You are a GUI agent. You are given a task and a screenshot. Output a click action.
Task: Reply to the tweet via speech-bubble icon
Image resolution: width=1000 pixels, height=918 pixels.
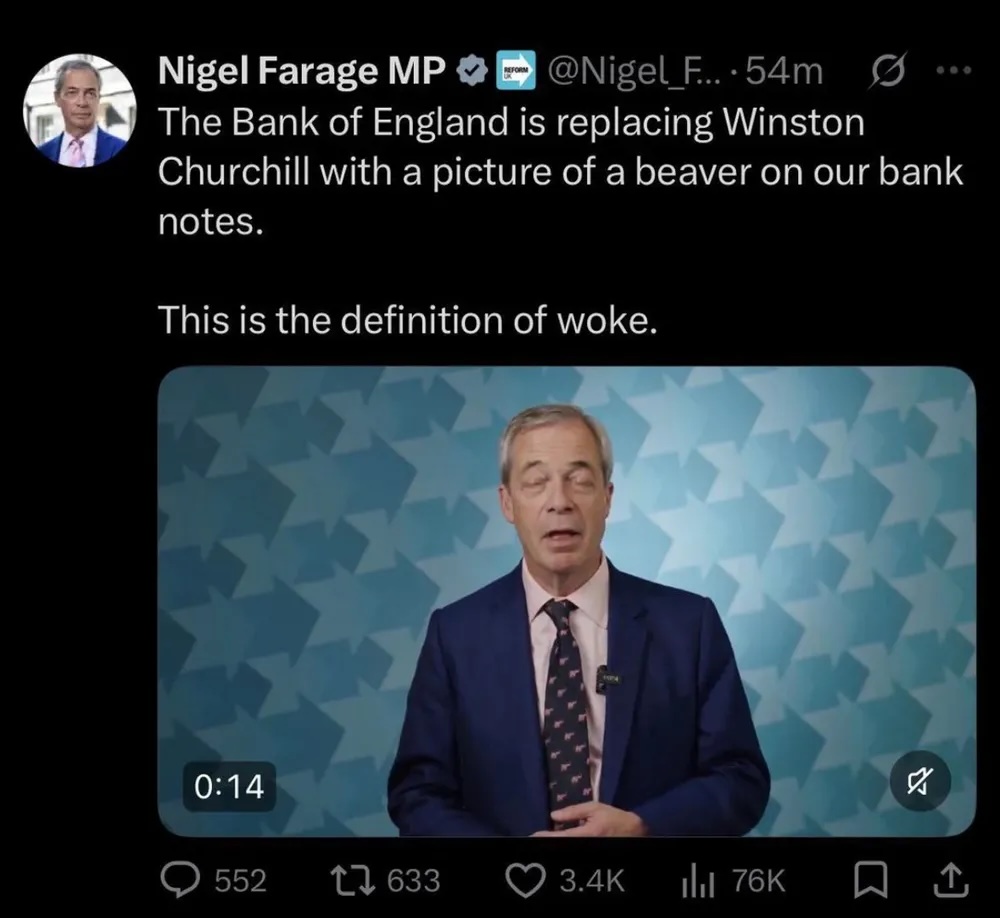pos(181,879)
